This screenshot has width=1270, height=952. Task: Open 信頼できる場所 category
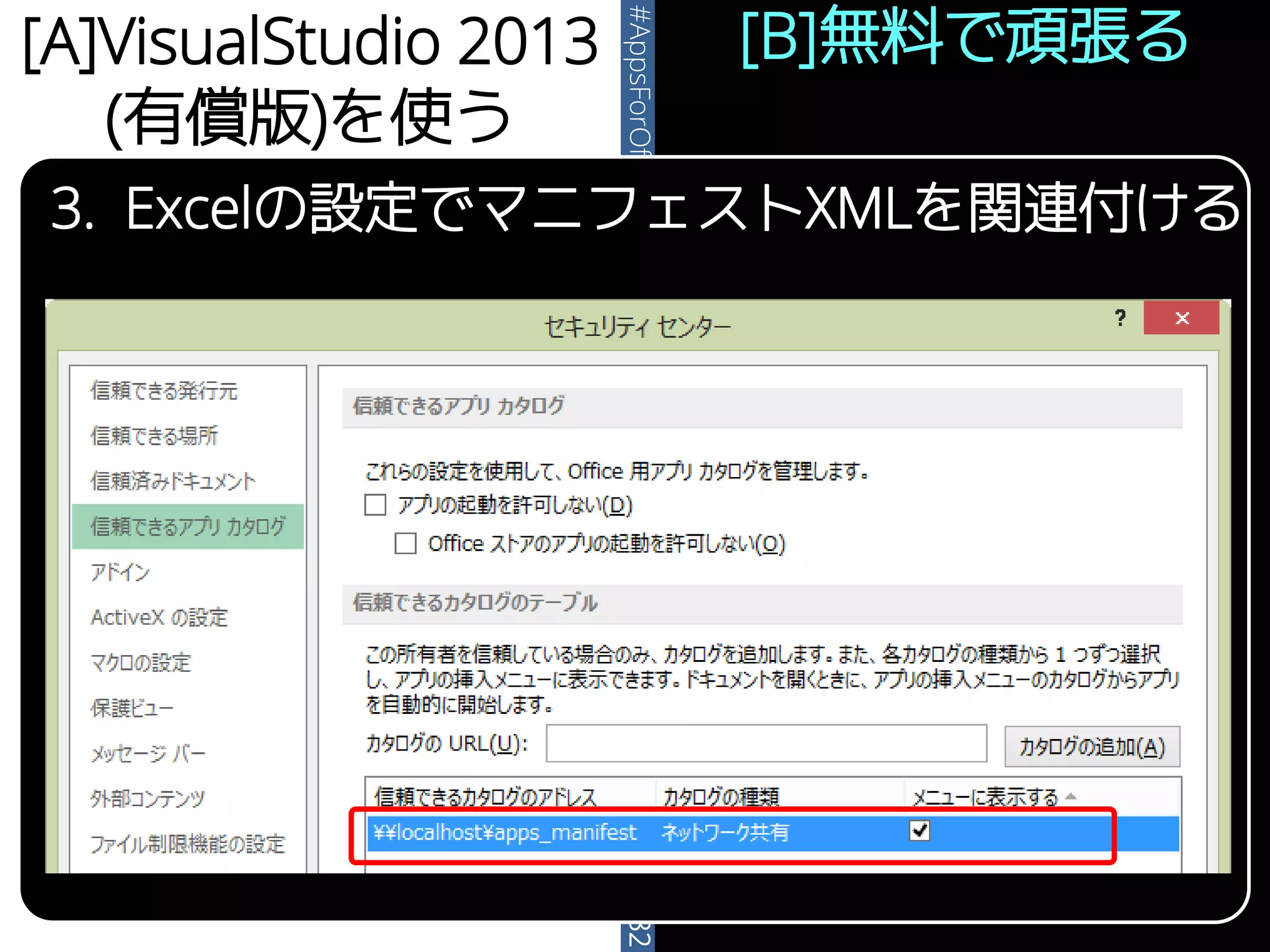click(154, 436)
